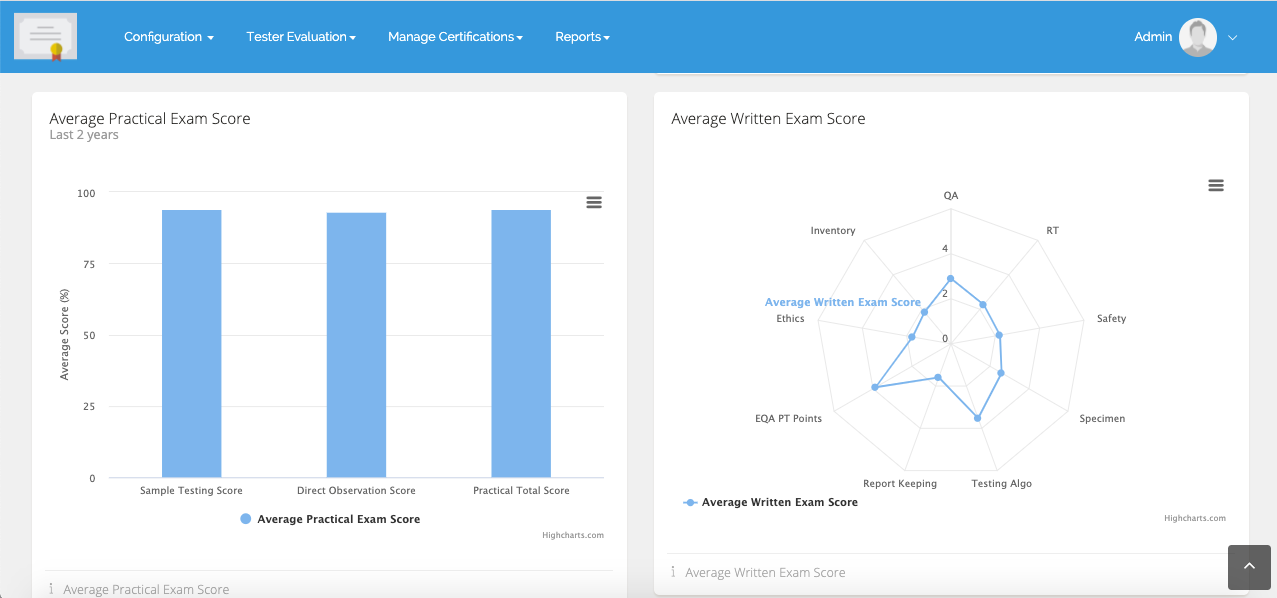Image resolution: width=1277 pixels, height=598 pixels.
Task: Click the scroll-to-top arrow button
Action: [x=1248, y=567]
